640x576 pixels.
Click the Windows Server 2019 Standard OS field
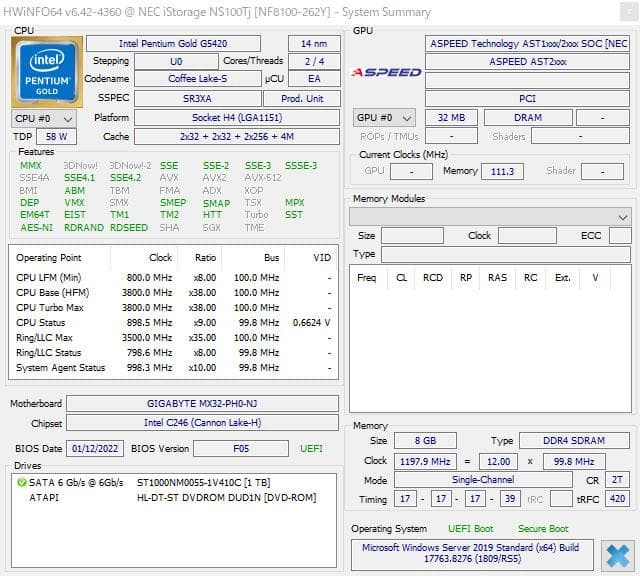click(472, 555)
